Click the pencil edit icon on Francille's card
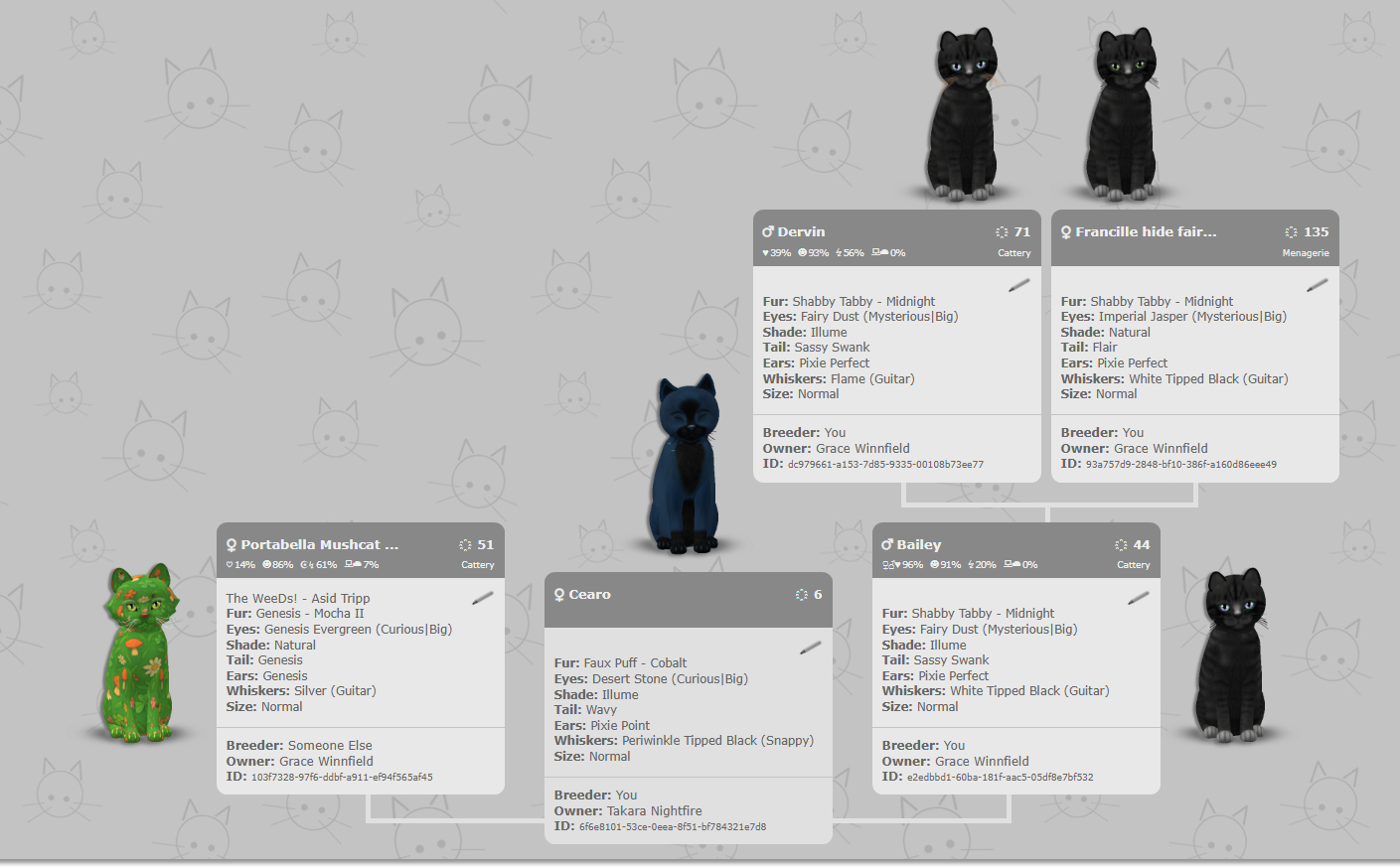This screenshot has width=1400, height=868. [1317, 283]
